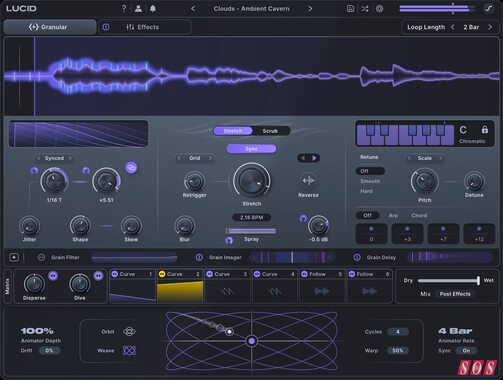The image size is (503, 380).
Task: Toggle the Effects power button
Action: pyautogui.click(x=106, y=27)
